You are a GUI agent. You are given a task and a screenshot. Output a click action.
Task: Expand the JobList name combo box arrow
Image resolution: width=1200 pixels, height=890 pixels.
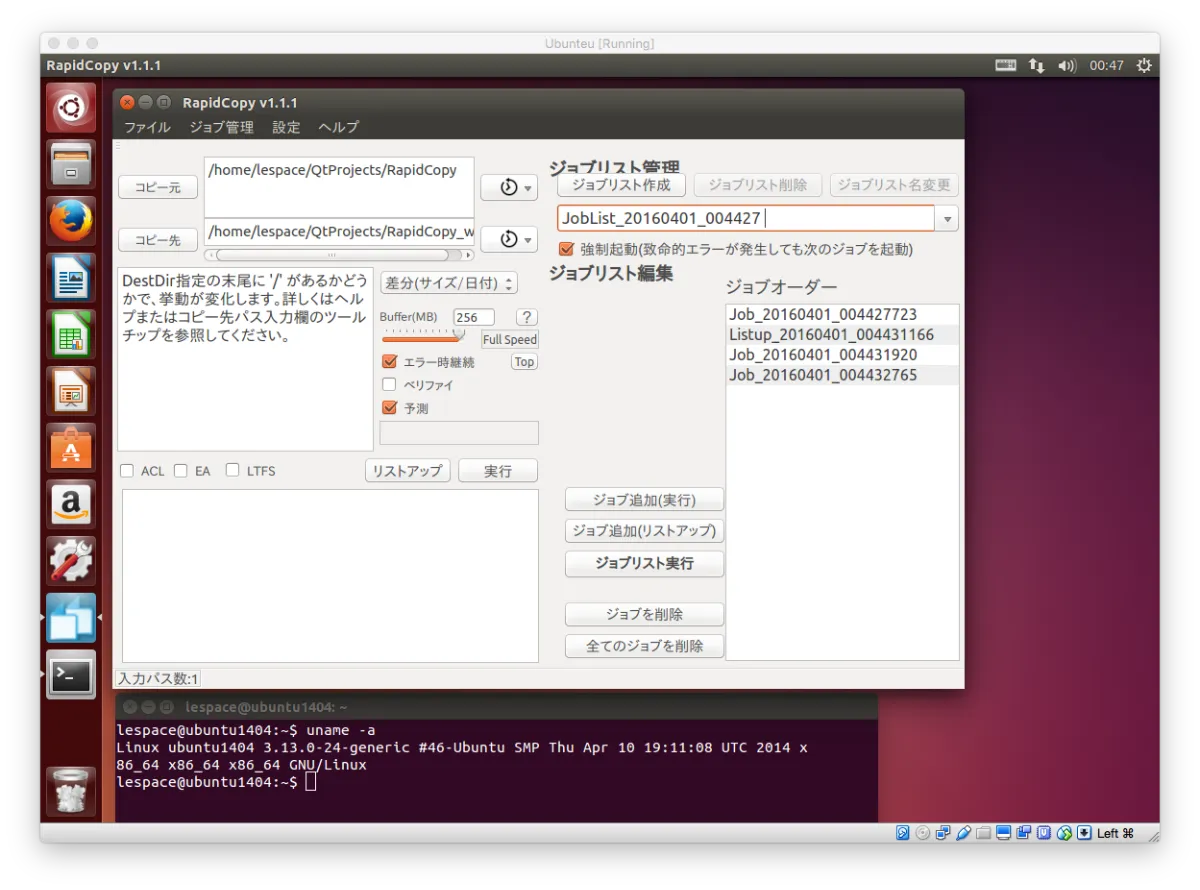click(947, 218)
